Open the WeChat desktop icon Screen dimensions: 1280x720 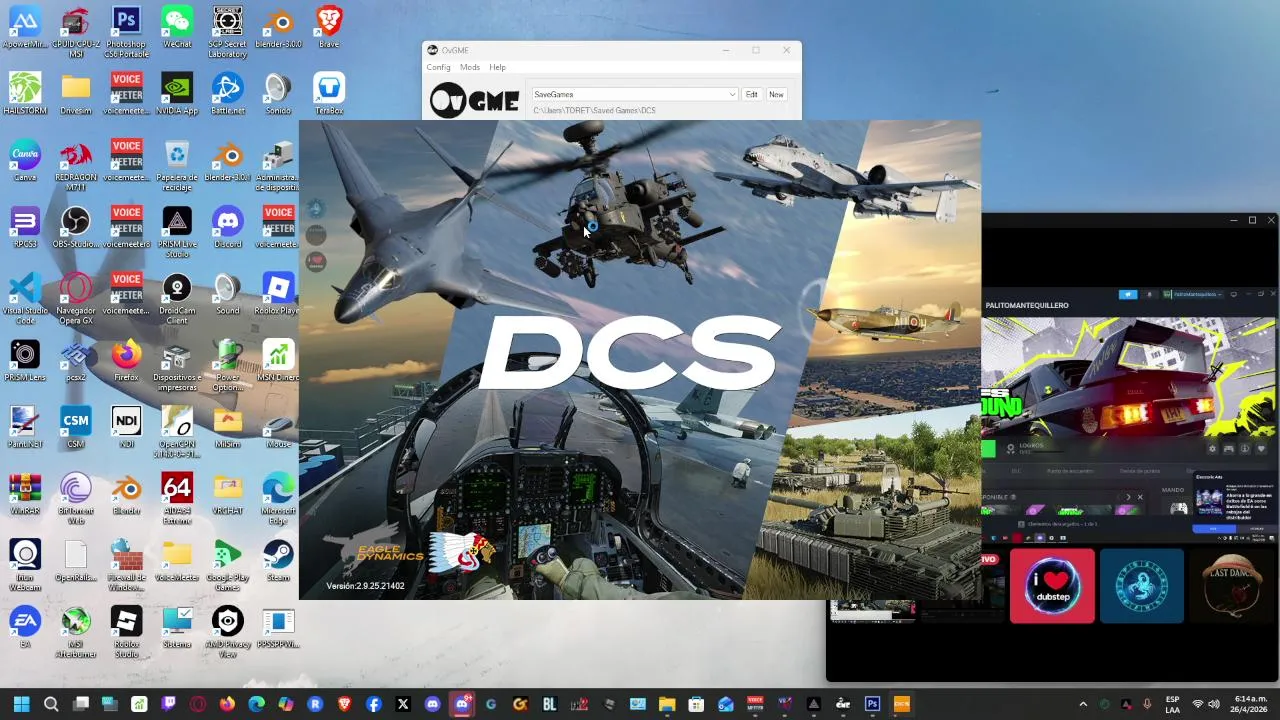(x=177, y=28)
